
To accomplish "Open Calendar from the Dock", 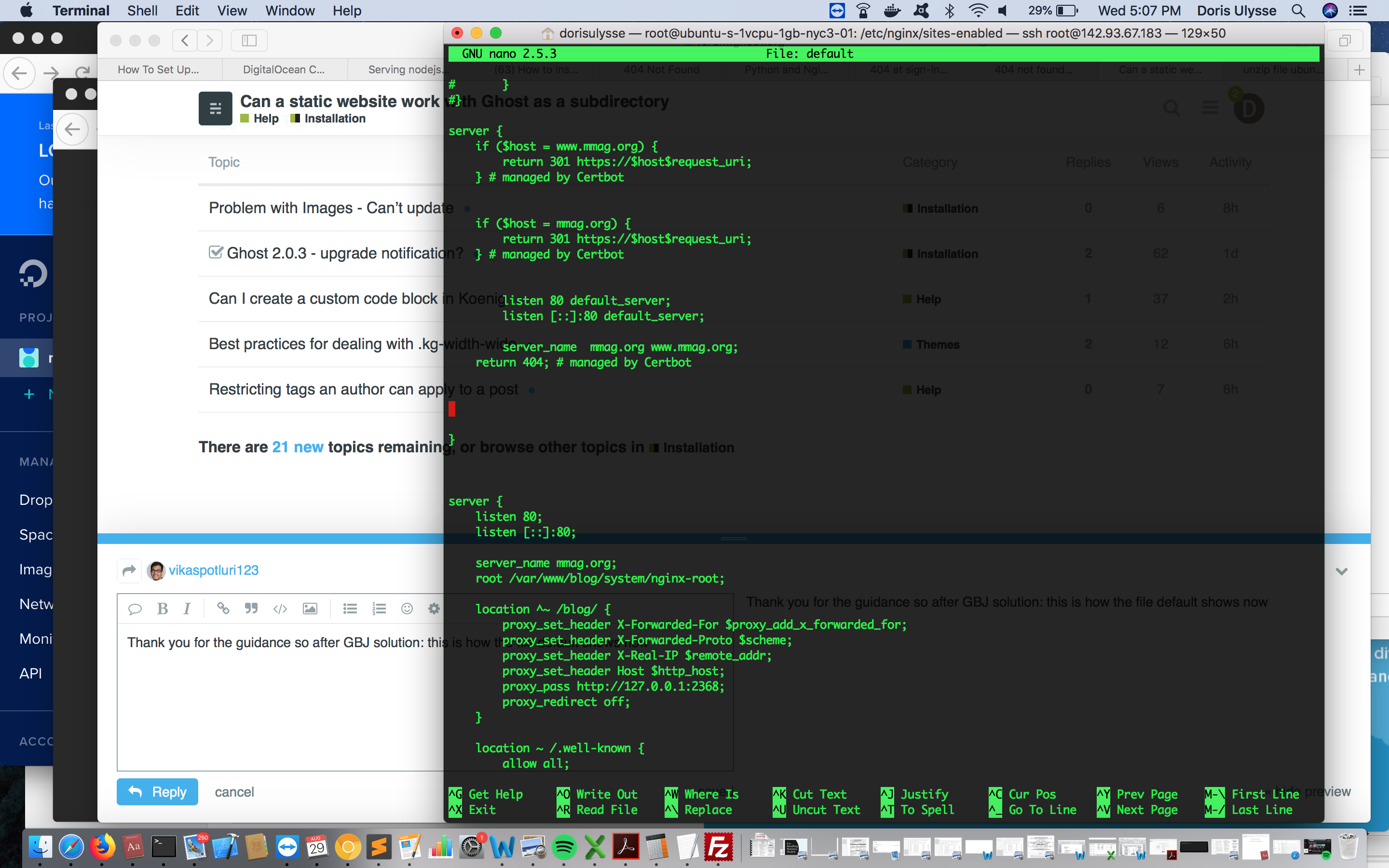I will (x=317, y=847).
